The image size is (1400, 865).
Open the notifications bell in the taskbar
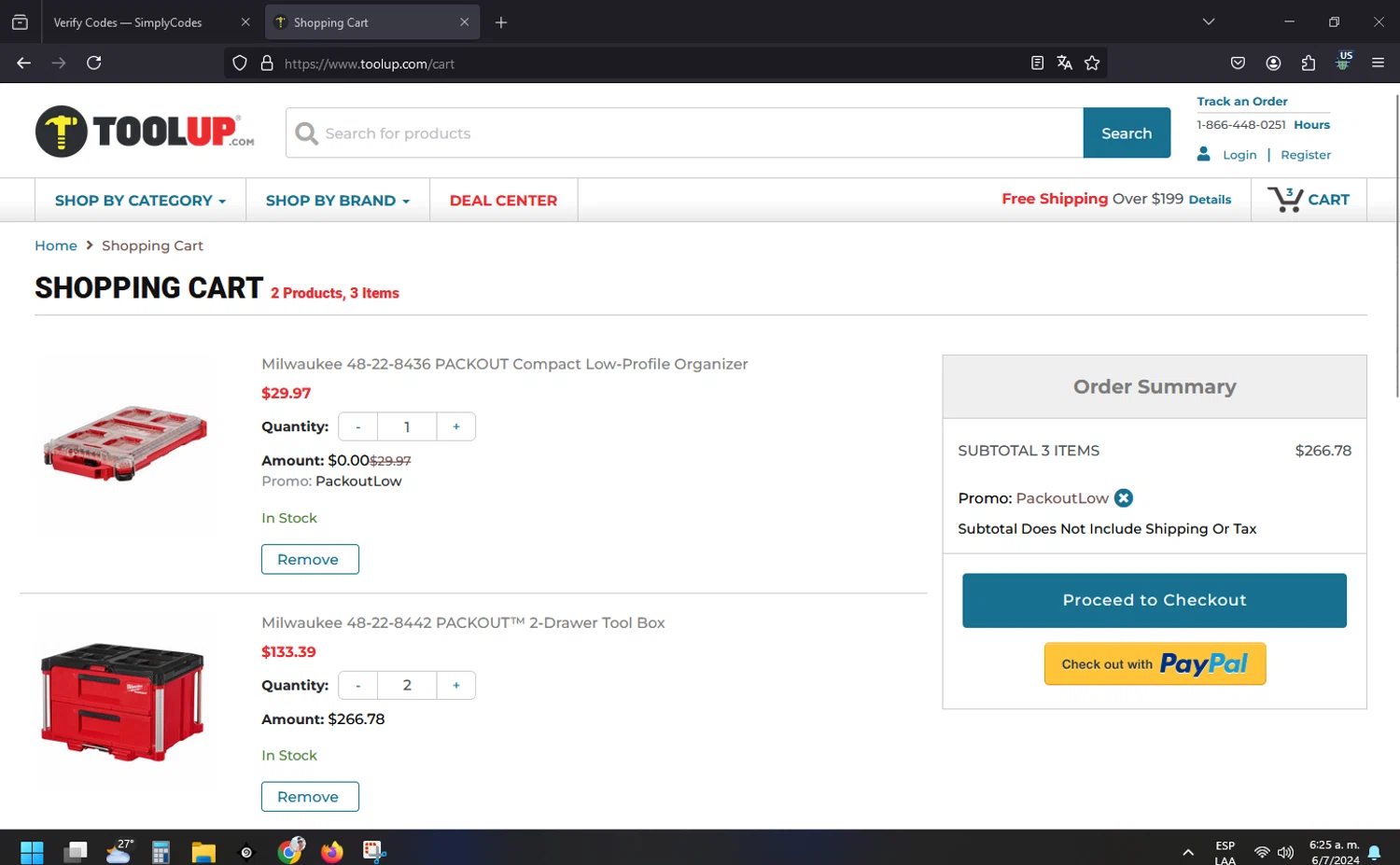point(1374,852)
